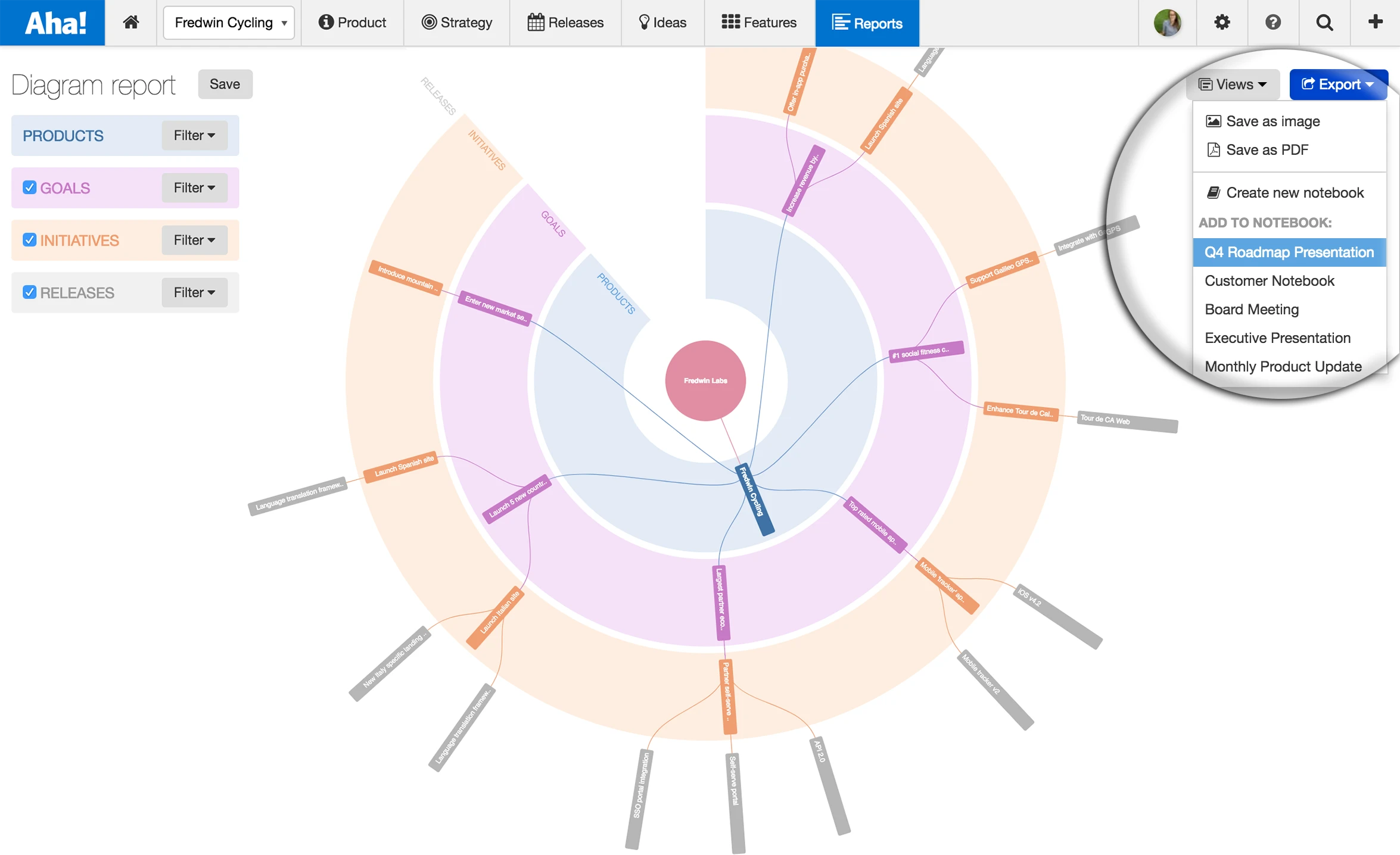
Task: Choose Save as image option
Action: coord(1272,121)
